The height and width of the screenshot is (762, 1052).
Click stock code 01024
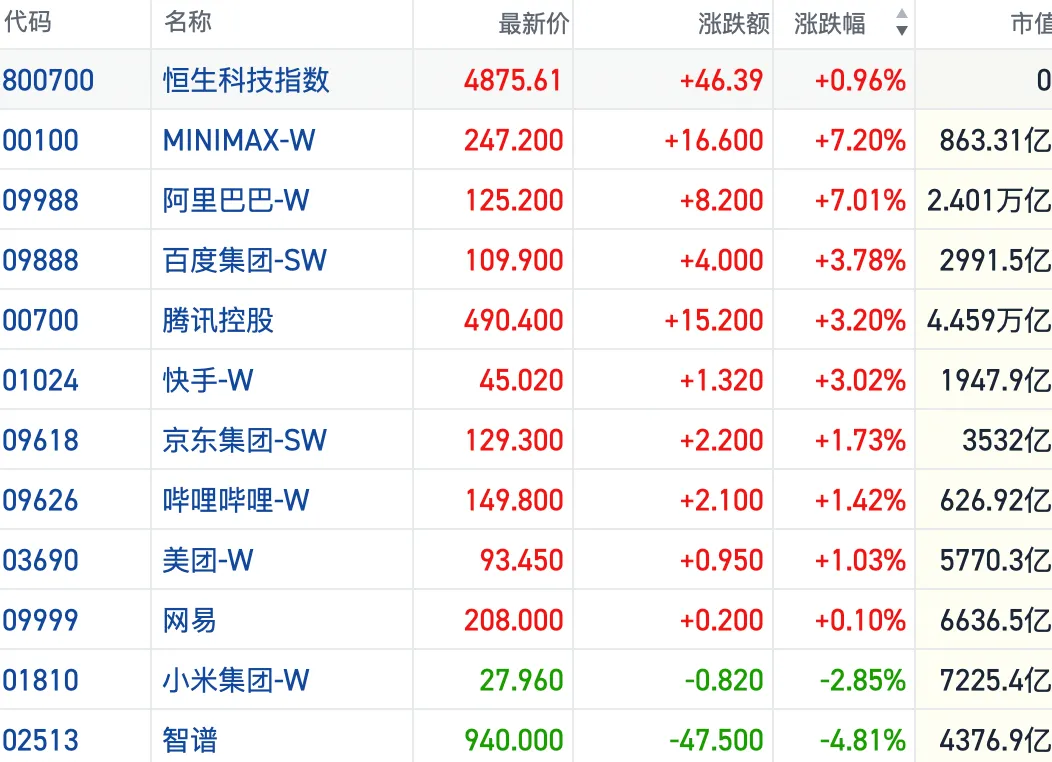point(40,380)
